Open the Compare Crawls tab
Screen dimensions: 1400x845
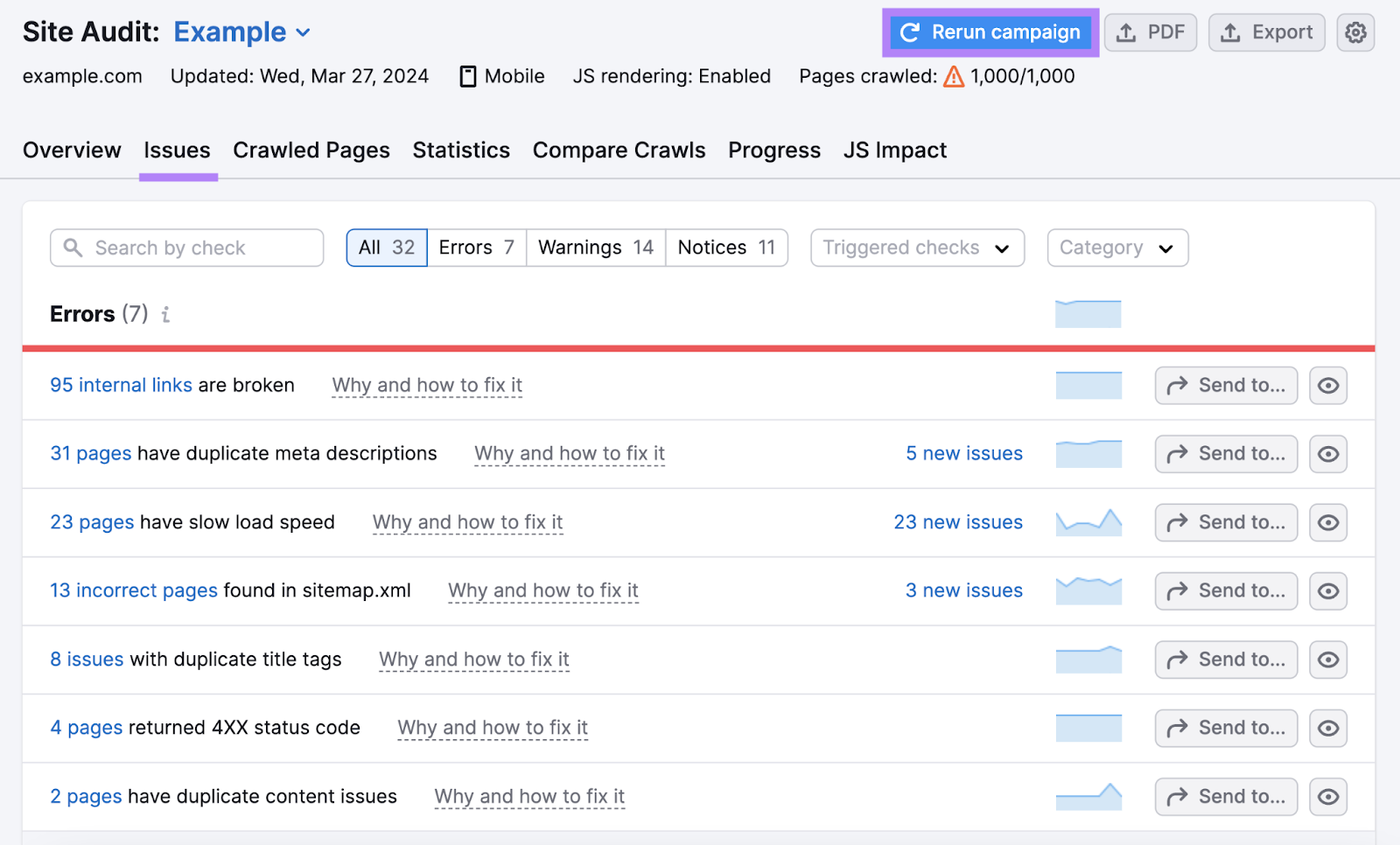click(619, 150)
